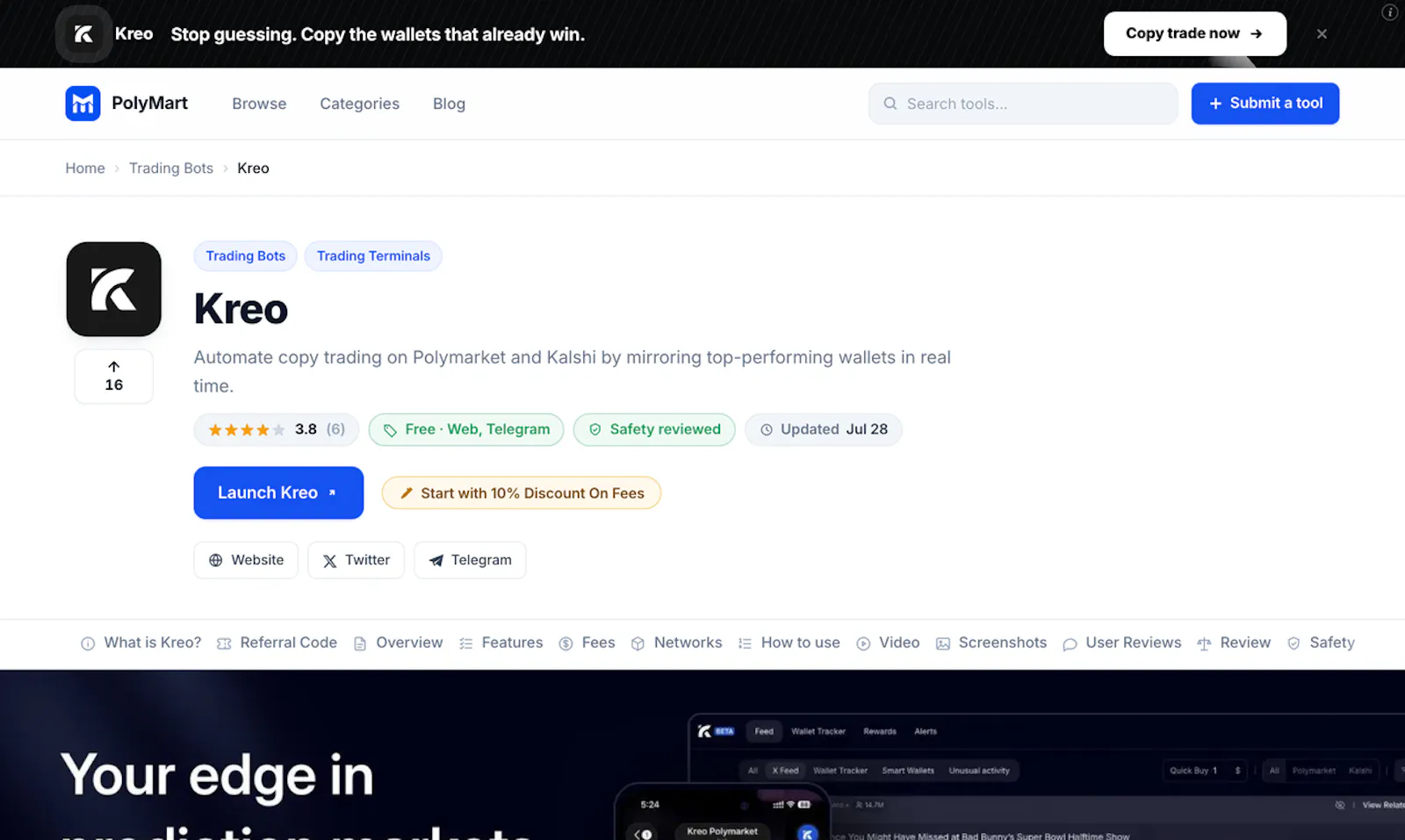Focus the Search tools input field

click(1023, 104)
